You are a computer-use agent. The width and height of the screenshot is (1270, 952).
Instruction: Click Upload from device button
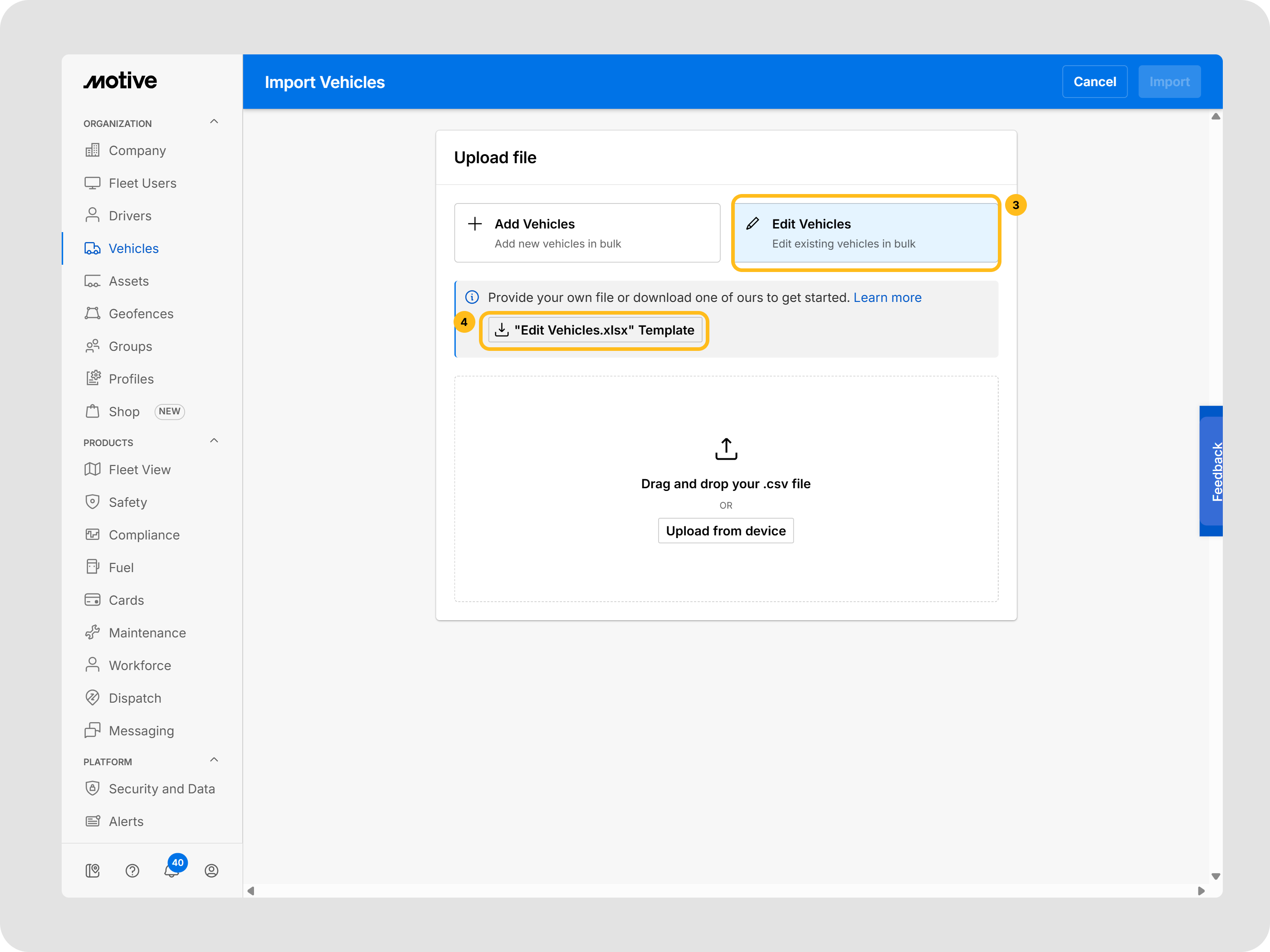tap(726, 531)
